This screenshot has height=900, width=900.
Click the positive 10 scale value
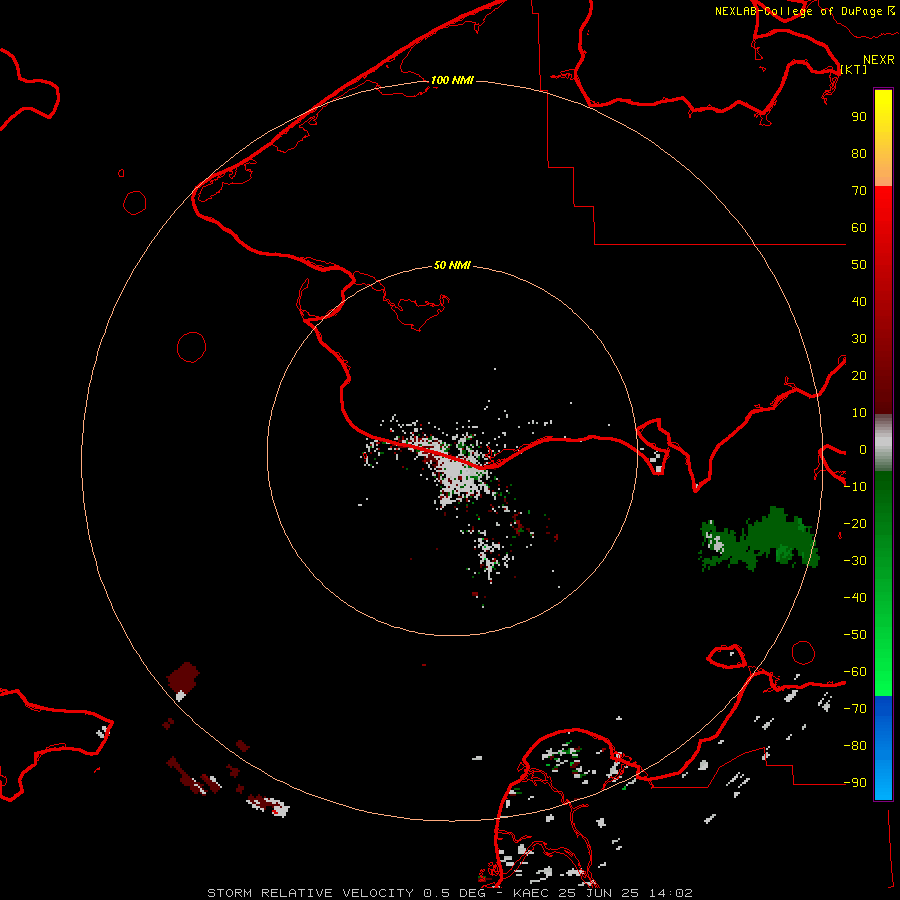[859, 413]
